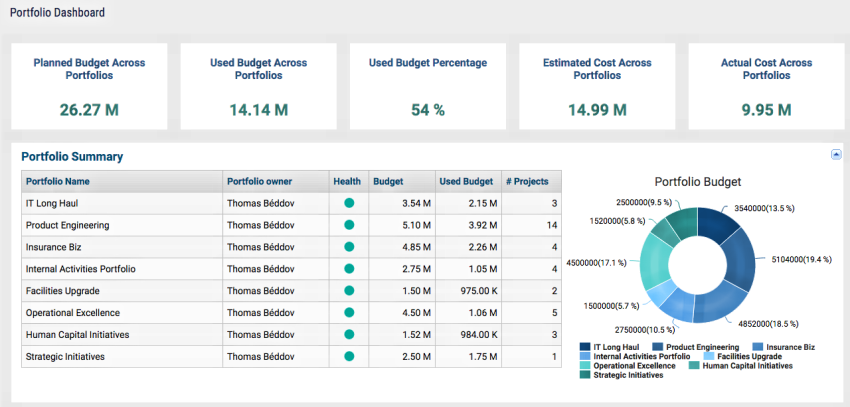Click the Portfolio Summary heading
Image resolution: width=850 pixels, height=407 pixels.
point(72,157)
